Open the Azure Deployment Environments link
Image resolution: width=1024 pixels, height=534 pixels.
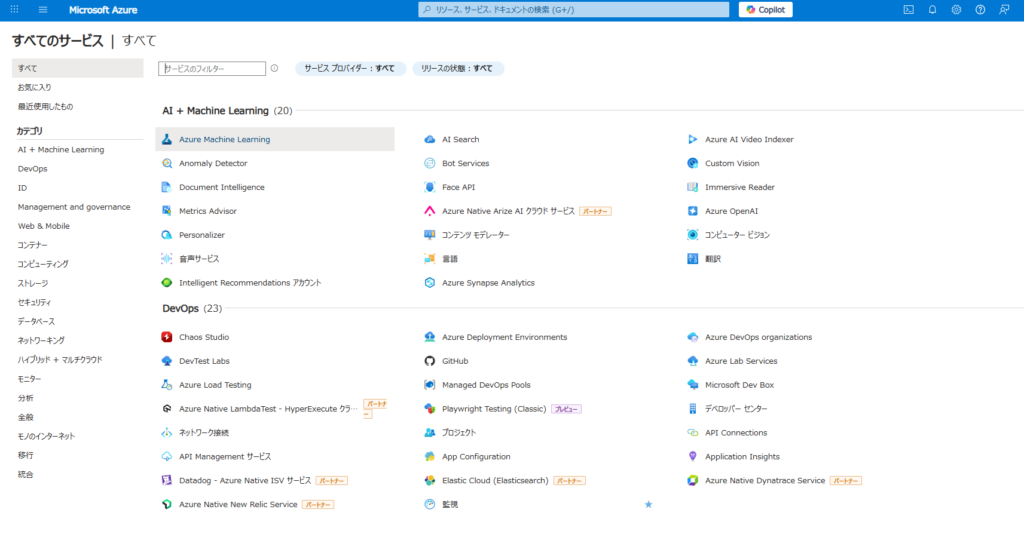click(x=504, y=337)
